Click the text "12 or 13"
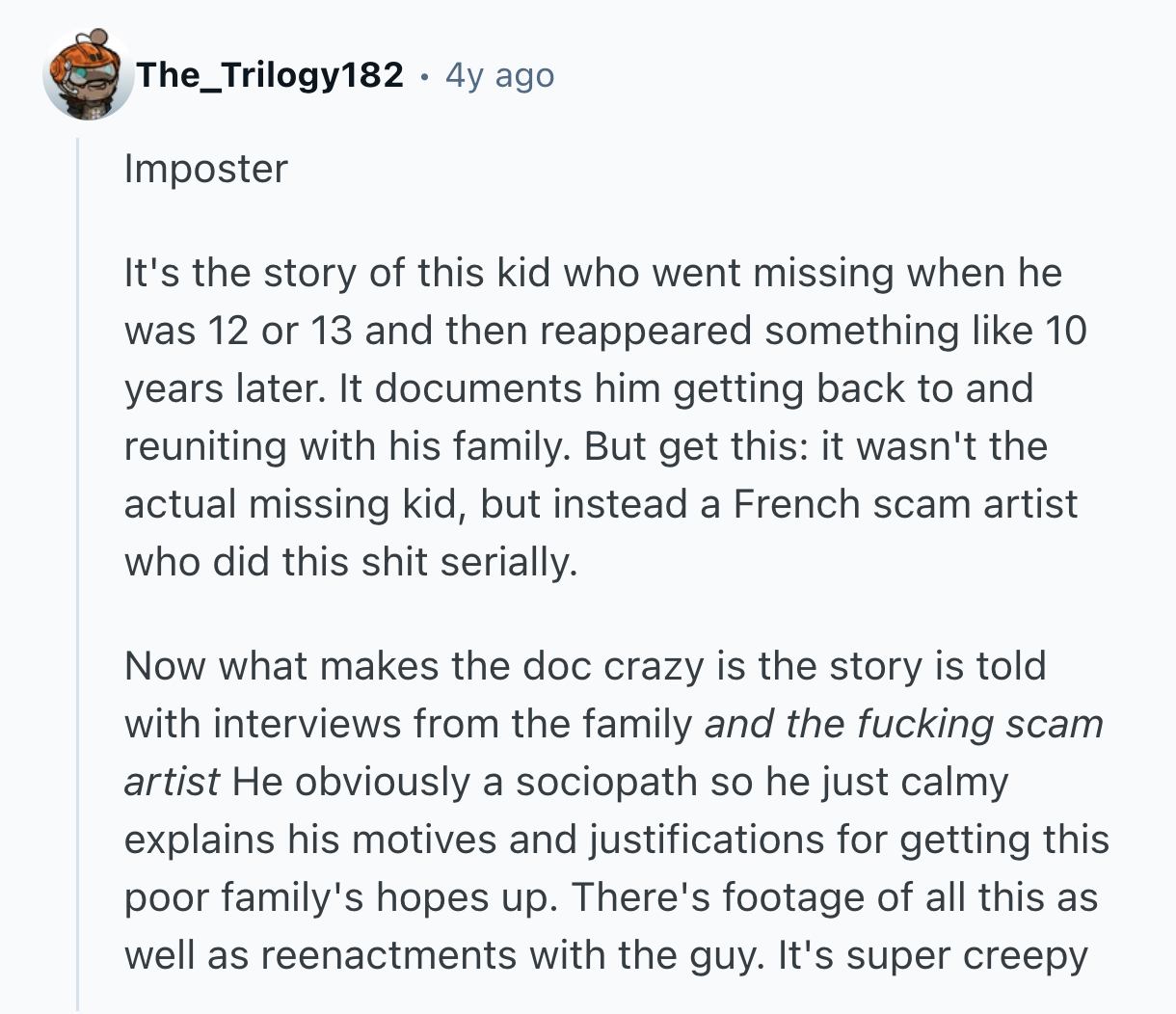The height and width of the screenshot is (1014, 1176). pyautogui.click(x=281, y=331)
